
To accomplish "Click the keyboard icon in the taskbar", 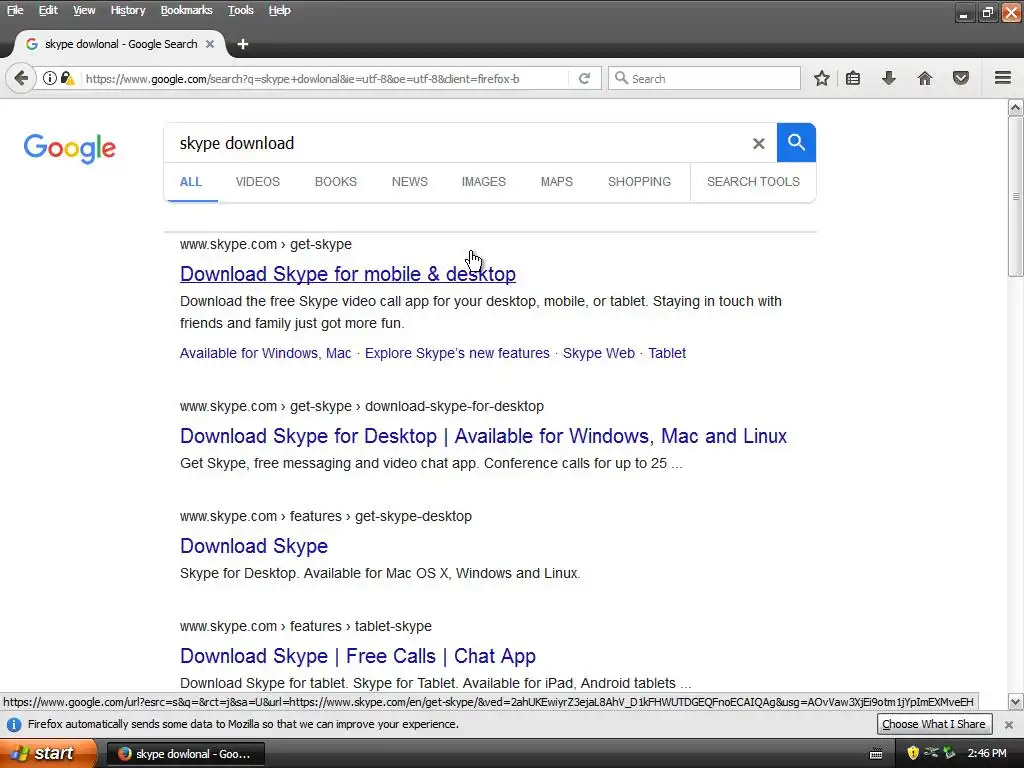I will 876,754.
